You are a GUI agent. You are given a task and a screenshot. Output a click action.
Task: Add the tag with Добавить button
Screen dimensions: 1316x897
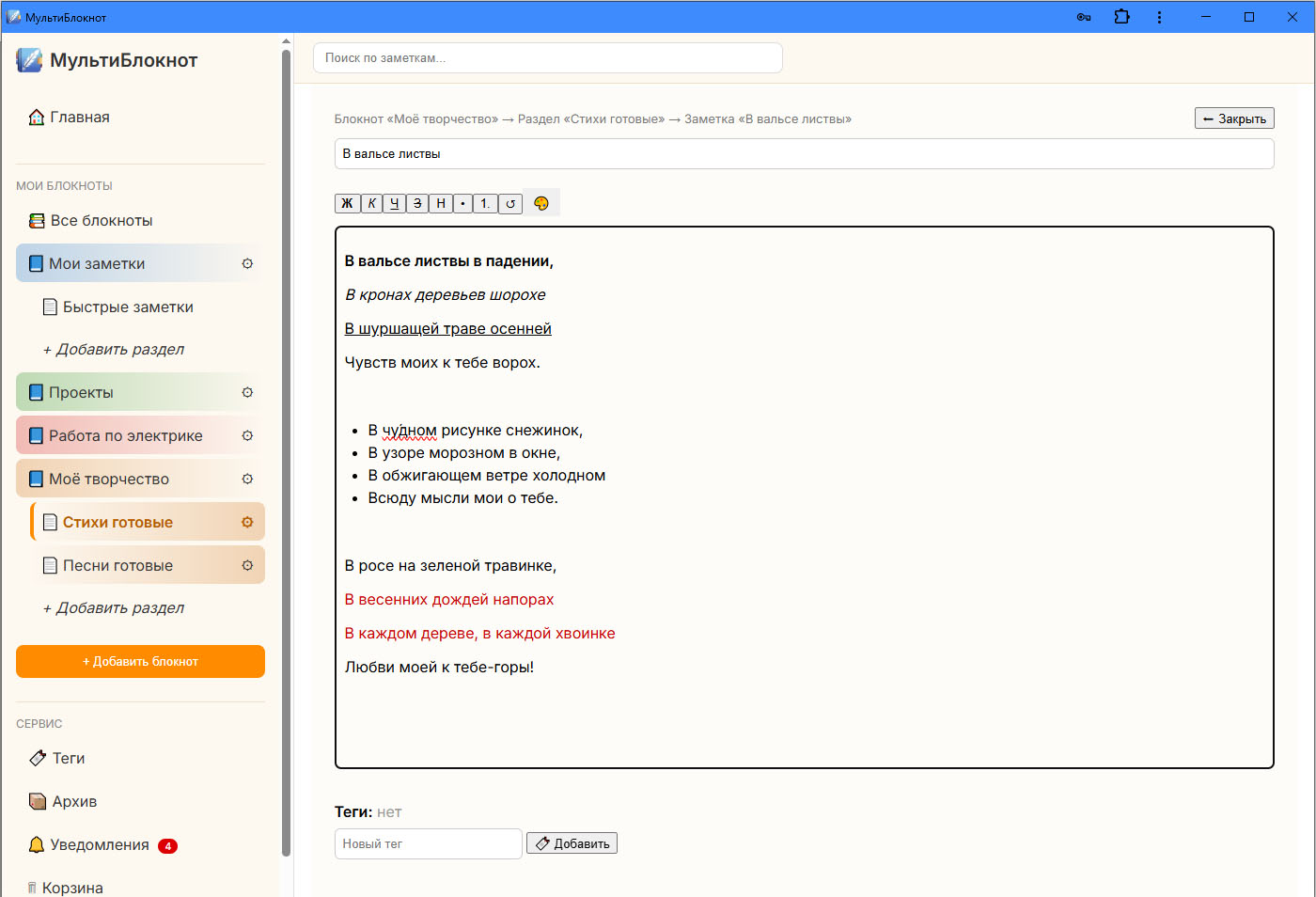[572, 844]
